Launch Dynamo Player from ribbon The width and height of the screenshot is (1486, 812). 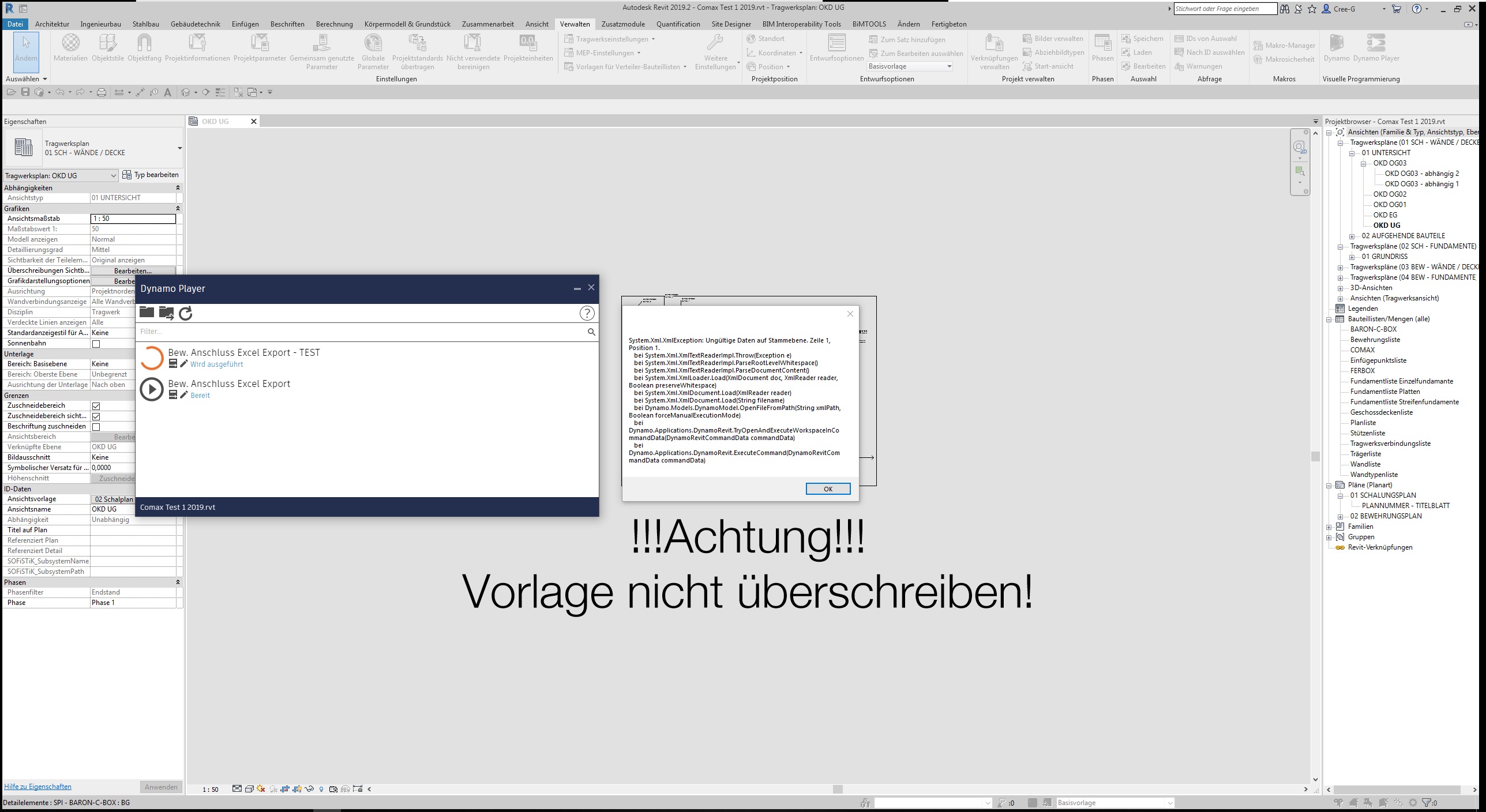[x=1376, y=47]
